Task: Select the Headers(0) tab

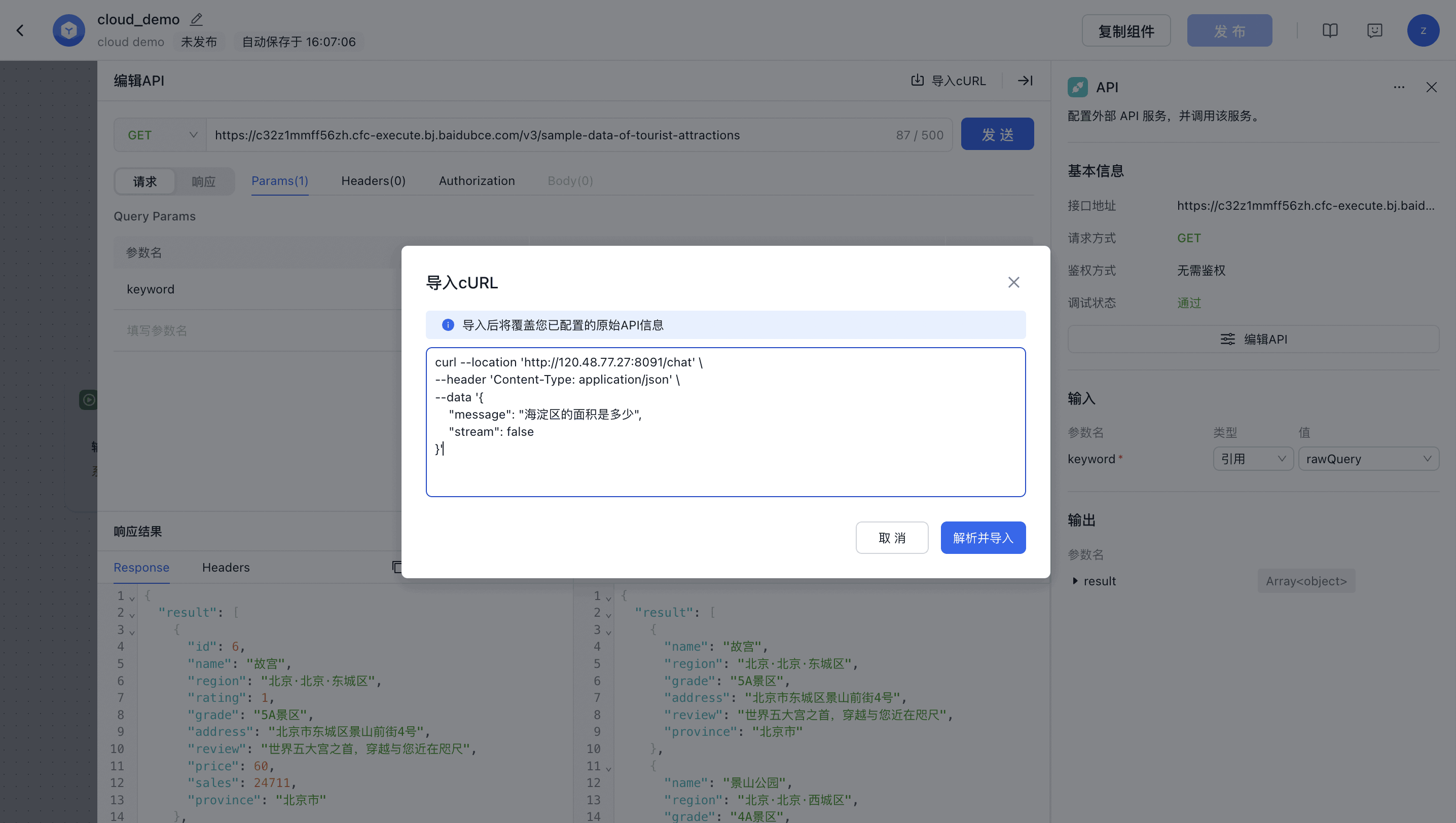Action: (373, 181)
